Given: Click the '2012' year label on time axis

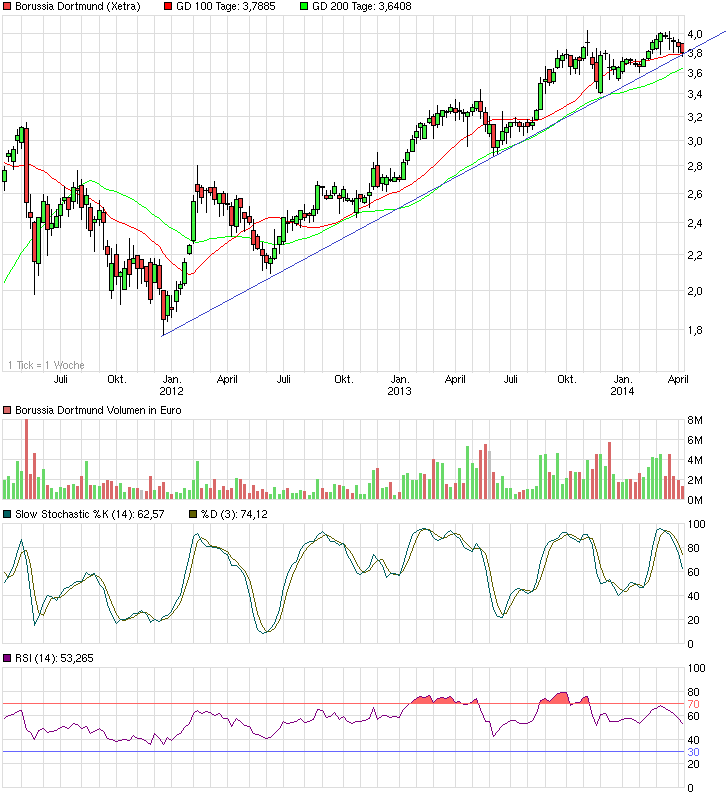Looking at the screenshot, I should (172, 391).
